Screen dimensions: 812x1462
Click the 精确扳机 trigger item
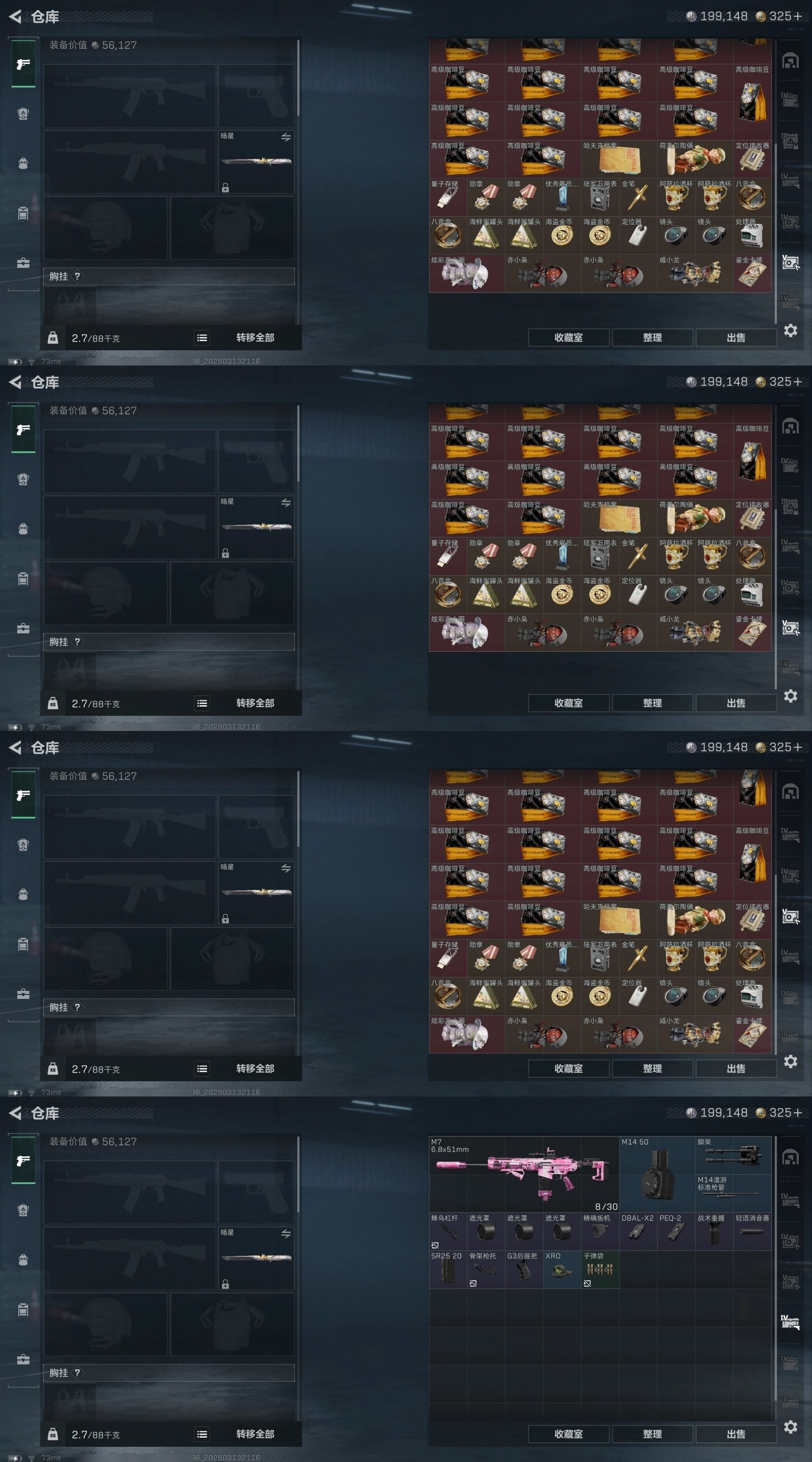[x=600, y=1231]
